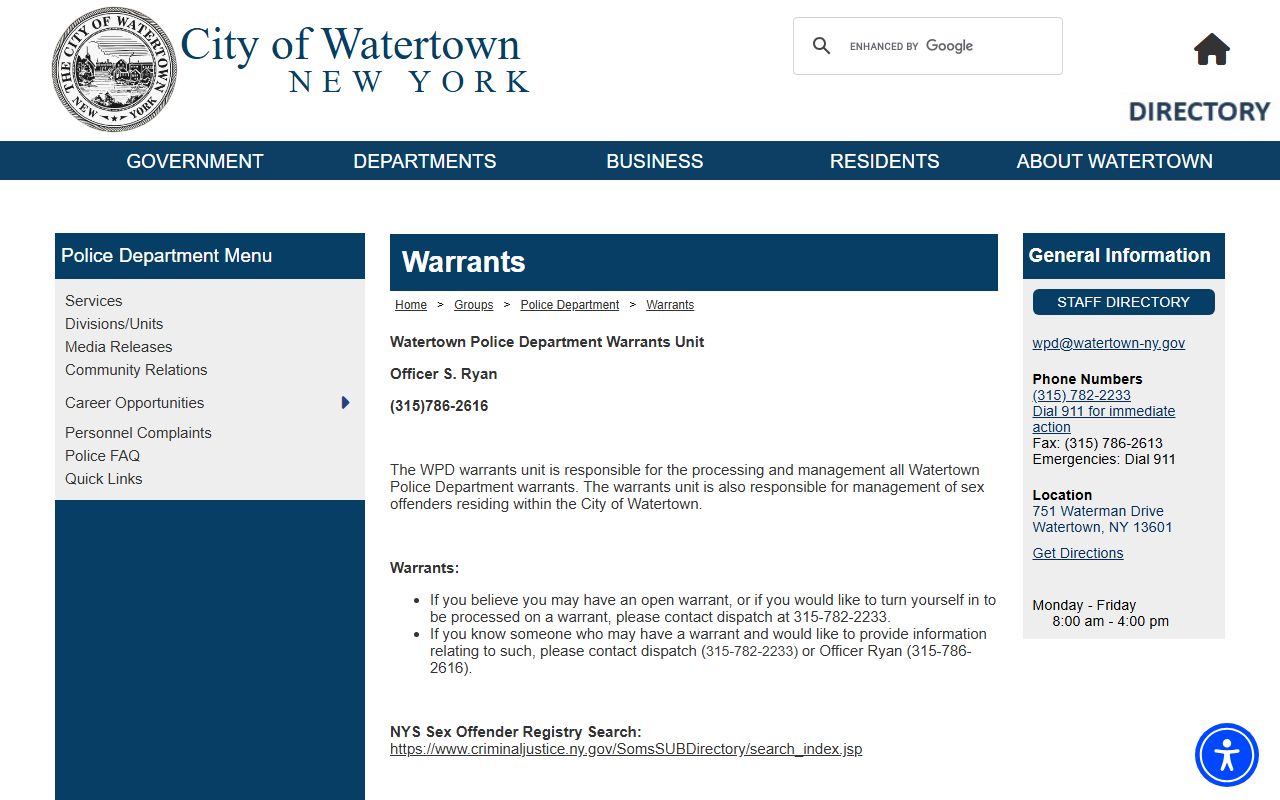Open Quick Links in the police menu

[104, 479]
